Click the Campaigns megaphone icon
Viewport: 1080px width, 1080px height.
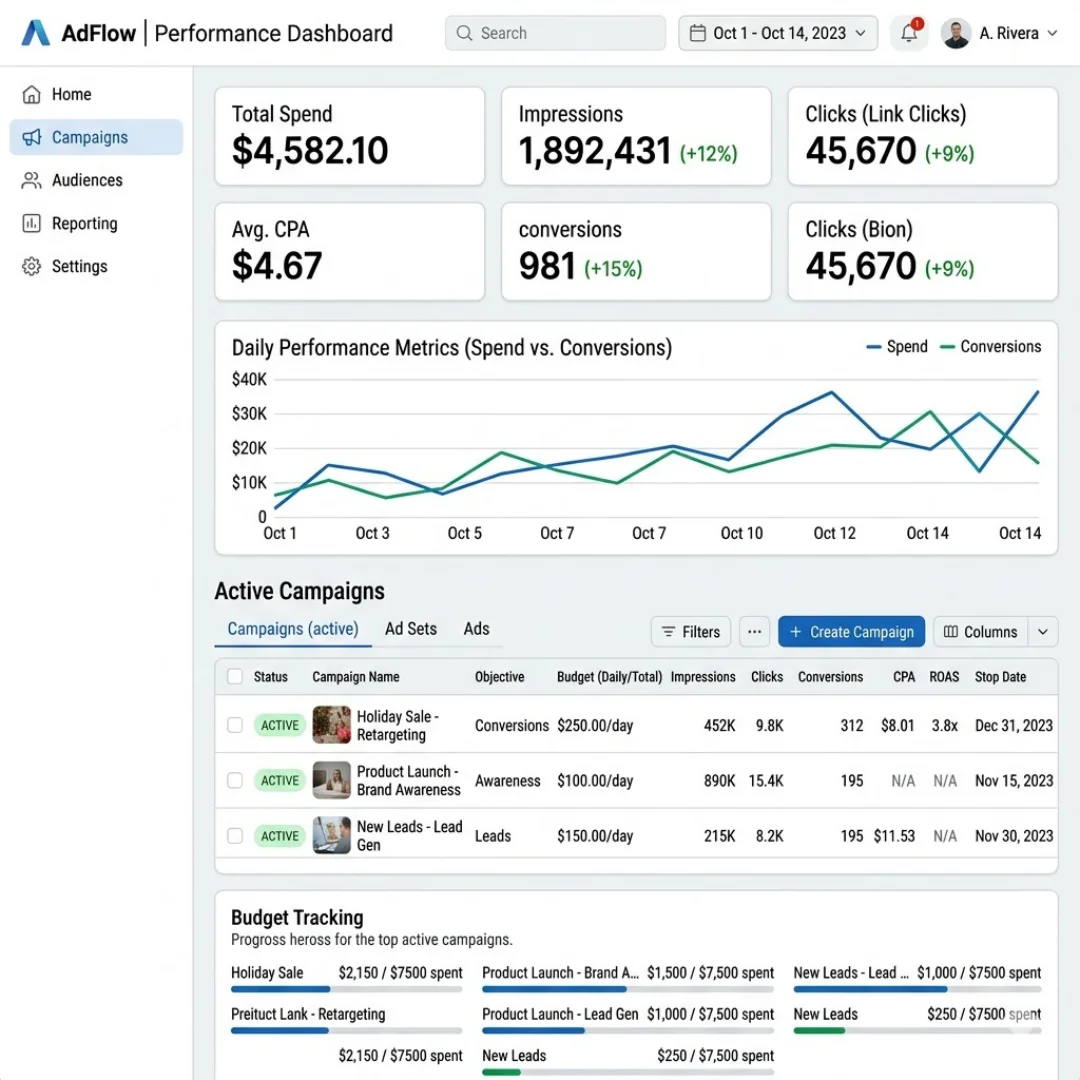[x=32, y=137]
